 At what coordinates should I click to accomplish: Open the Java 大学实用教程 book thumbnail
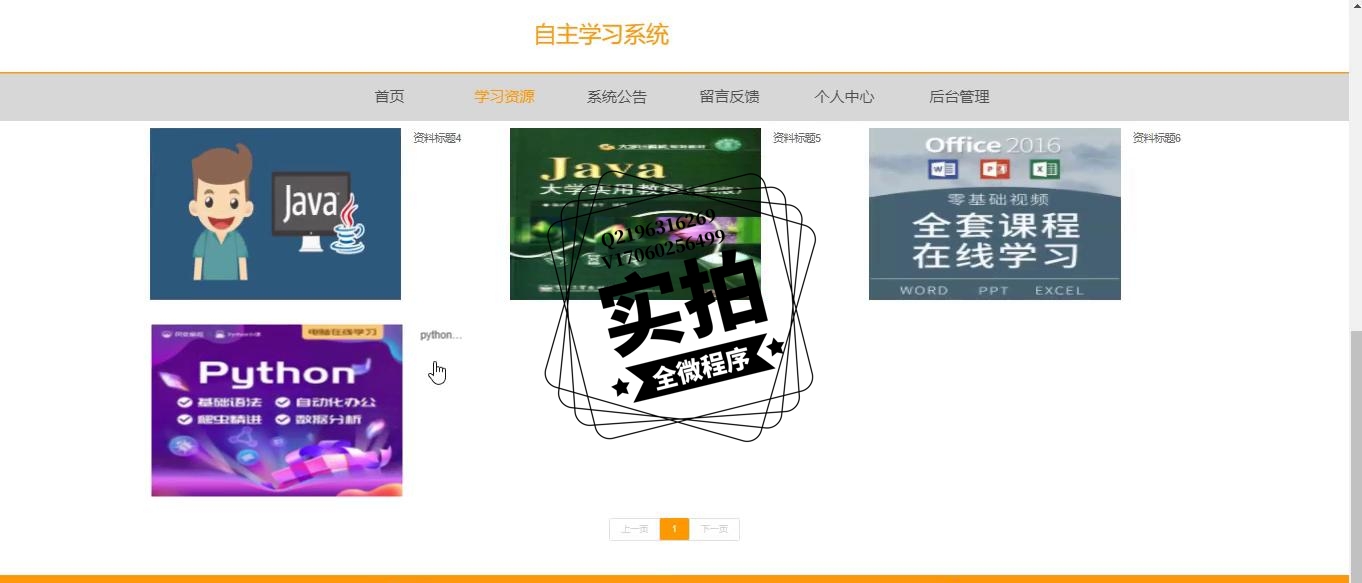635,214
